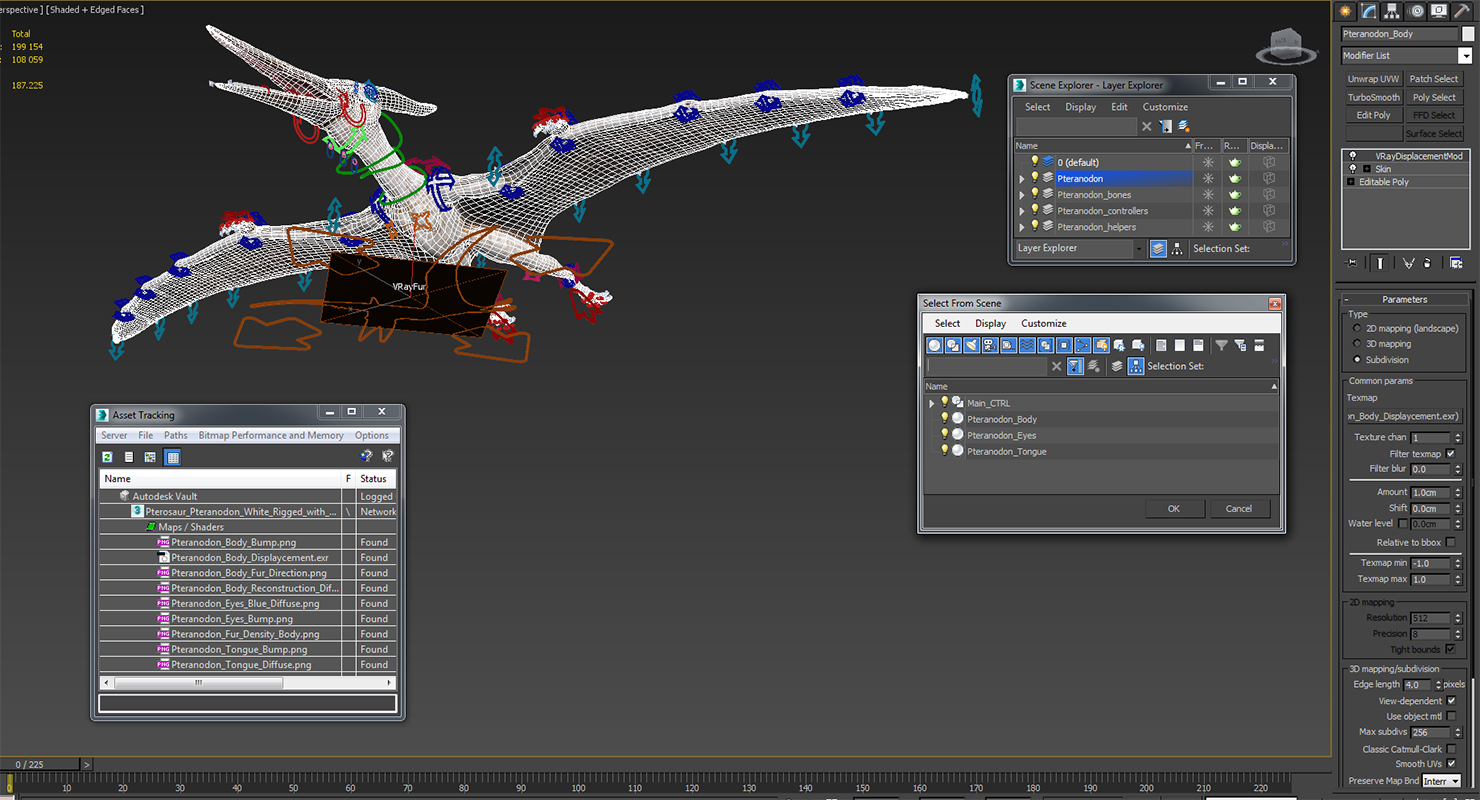Toggle View-dependent checkbox
This screenshot has height=800, width=1480.
[1451, 701]
